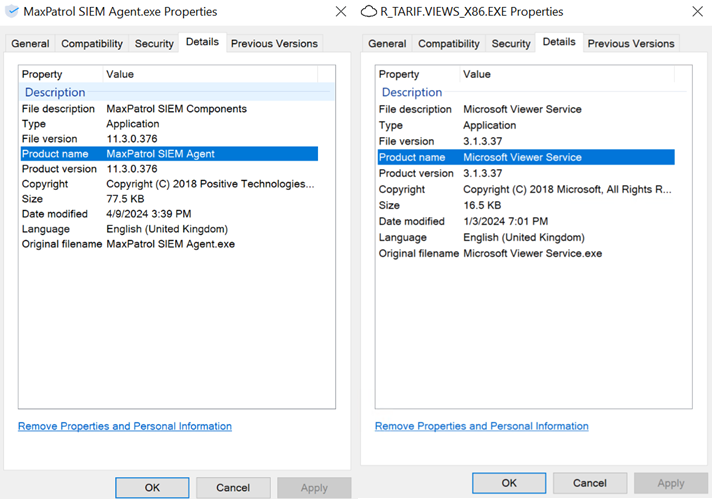This screenshot has height=499, width=712.
Task: Select 'MaxPatrol SIEM Components' file description row
Action: [x=169, y=109]
